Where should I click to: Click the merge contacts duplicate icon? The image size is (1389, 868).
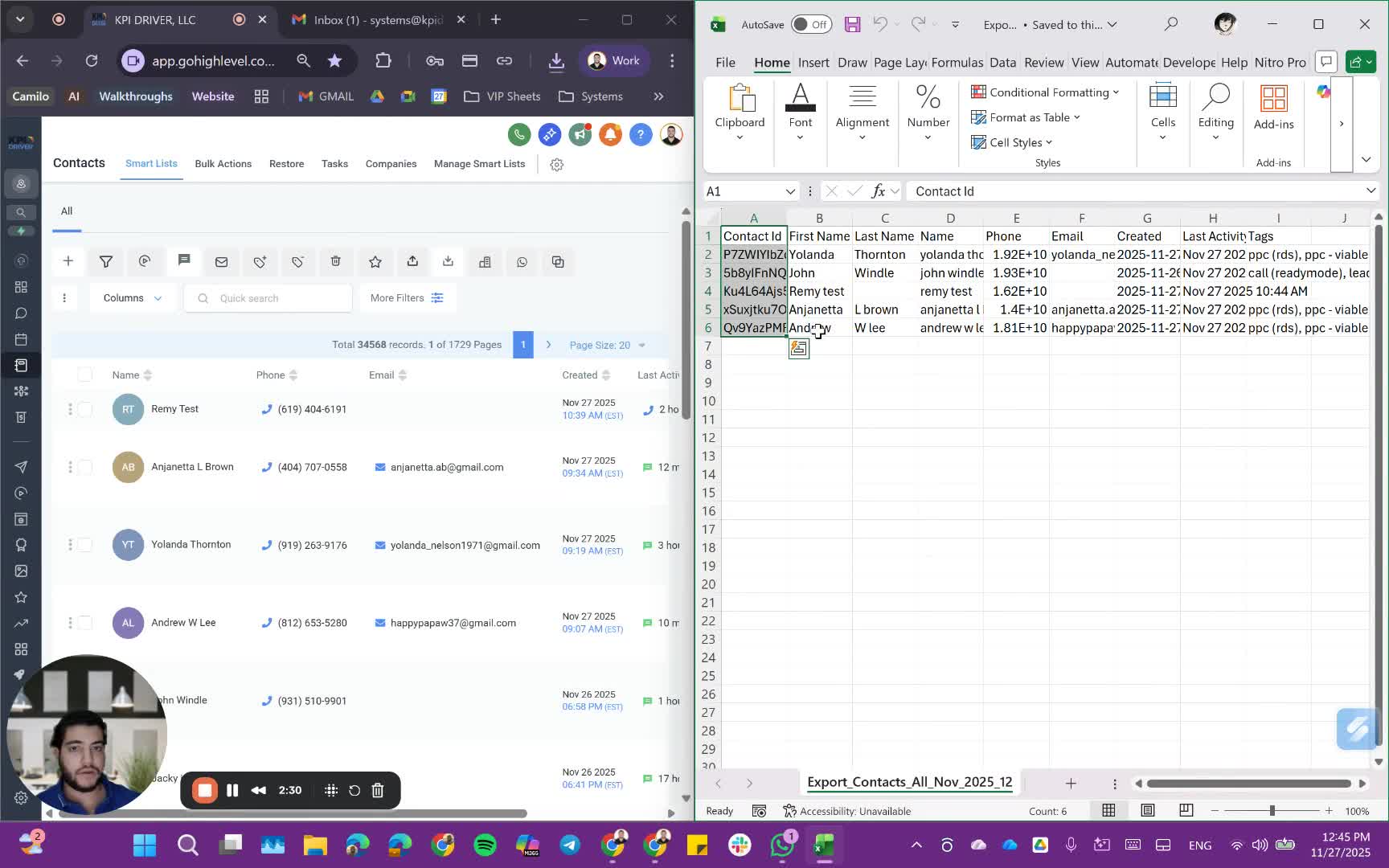(x=558, y=261)
